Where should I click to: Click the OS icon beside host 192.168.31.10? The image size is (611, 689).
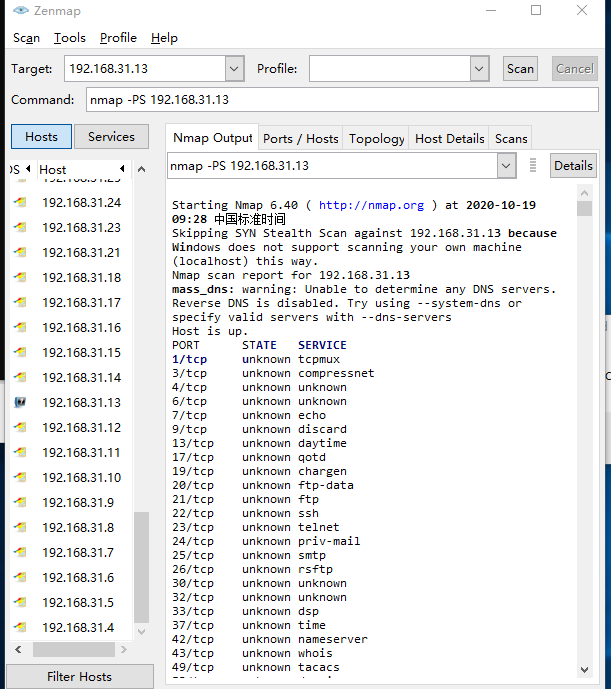pyautogui.click(x=20, y=478)
